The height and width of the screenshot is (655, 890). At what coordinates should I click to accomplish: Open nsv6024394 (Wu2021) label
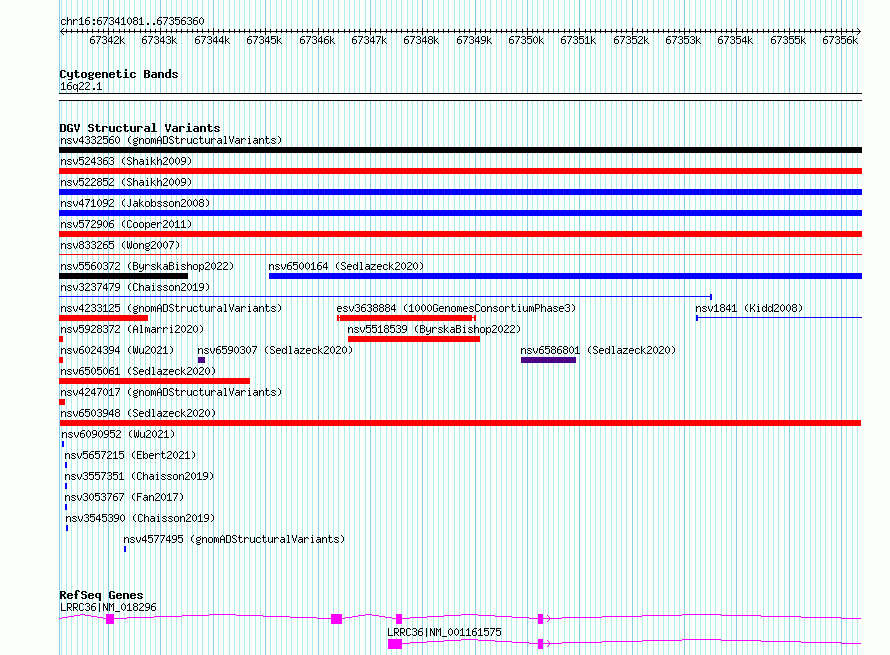(x=117, y=350)
